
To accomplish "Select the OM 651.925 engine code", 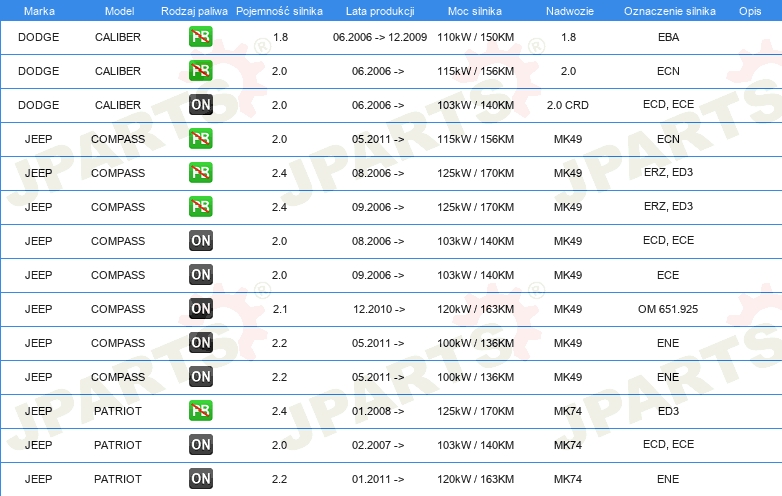I will point(668,309).
